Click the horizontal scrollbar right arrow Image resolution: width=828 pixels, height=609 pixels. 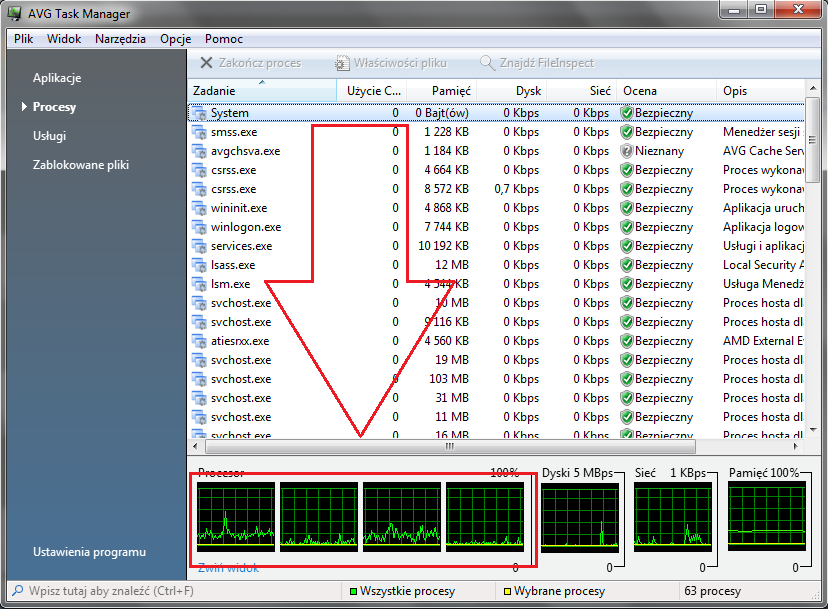(x=796, y=446)
